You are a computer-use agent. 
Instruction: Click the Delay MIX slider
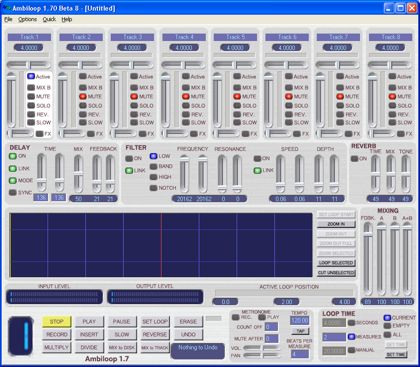click(78, 174)
